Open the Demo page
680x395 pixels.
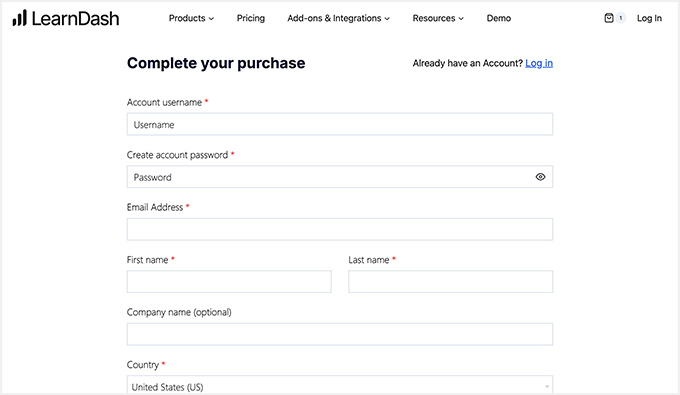(499, 18)
